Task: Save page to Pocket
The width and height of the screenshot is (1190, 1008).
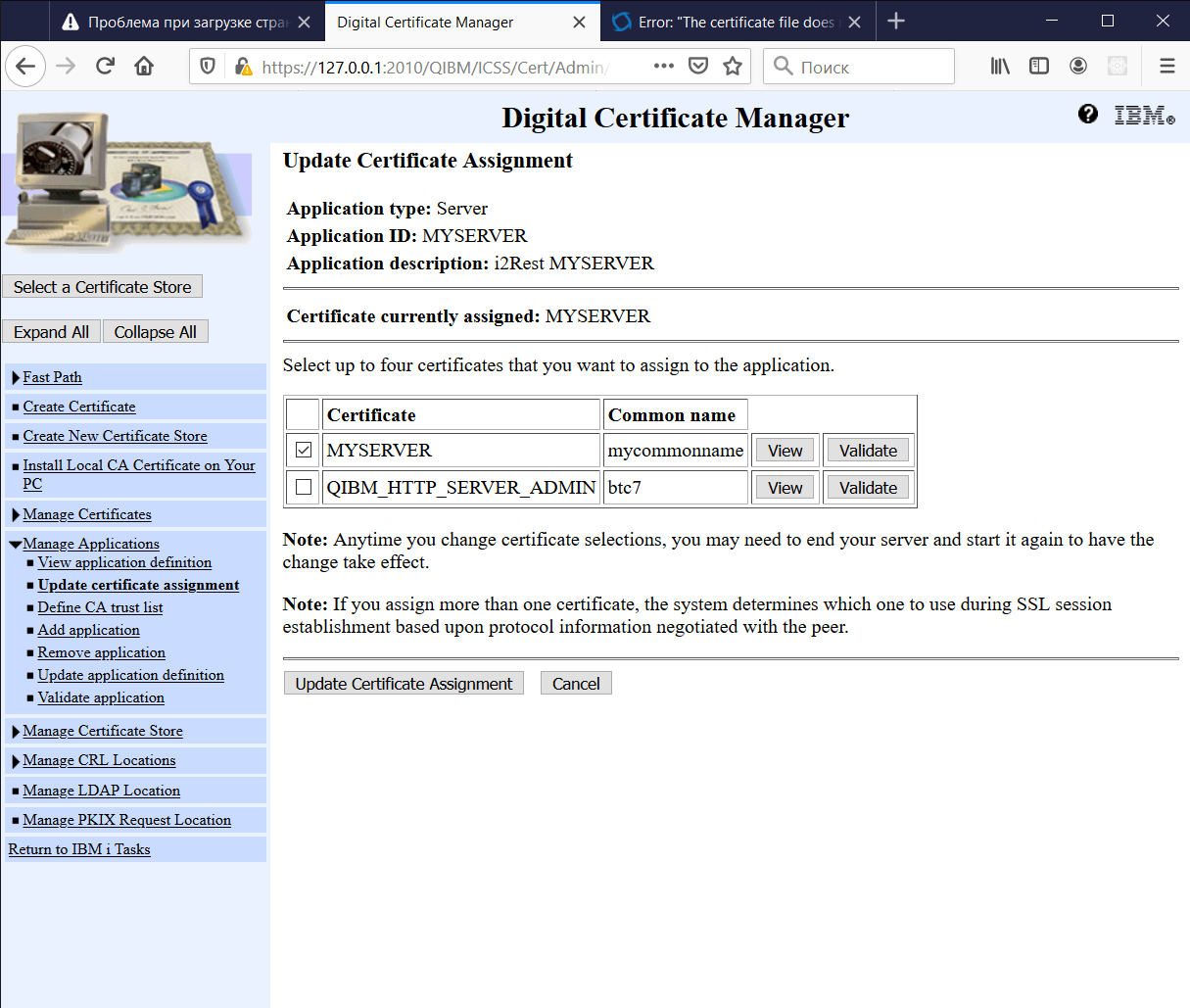Action: 698,66
